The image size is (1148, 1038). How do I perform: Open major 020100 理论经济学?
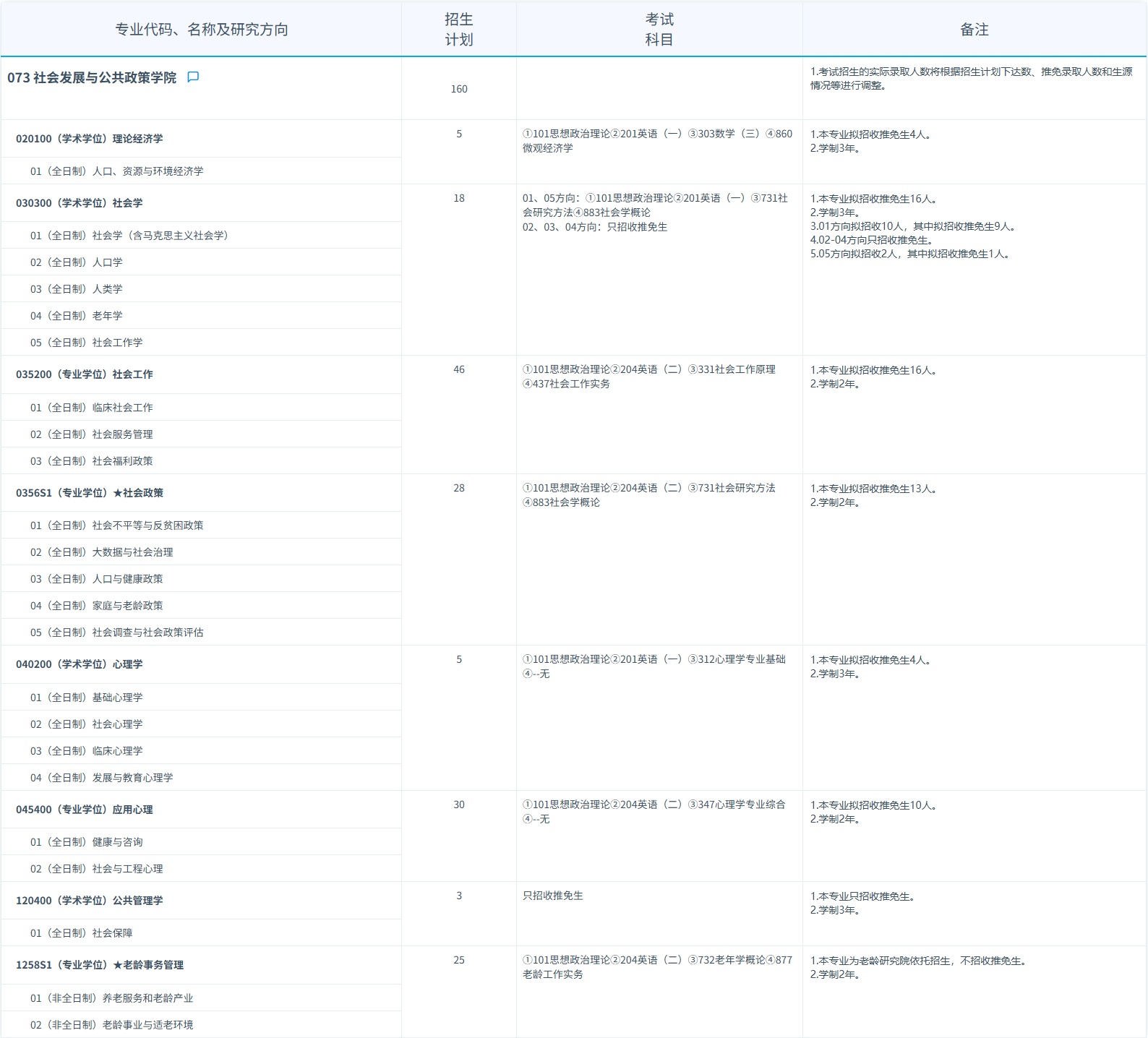click(90, 139)
